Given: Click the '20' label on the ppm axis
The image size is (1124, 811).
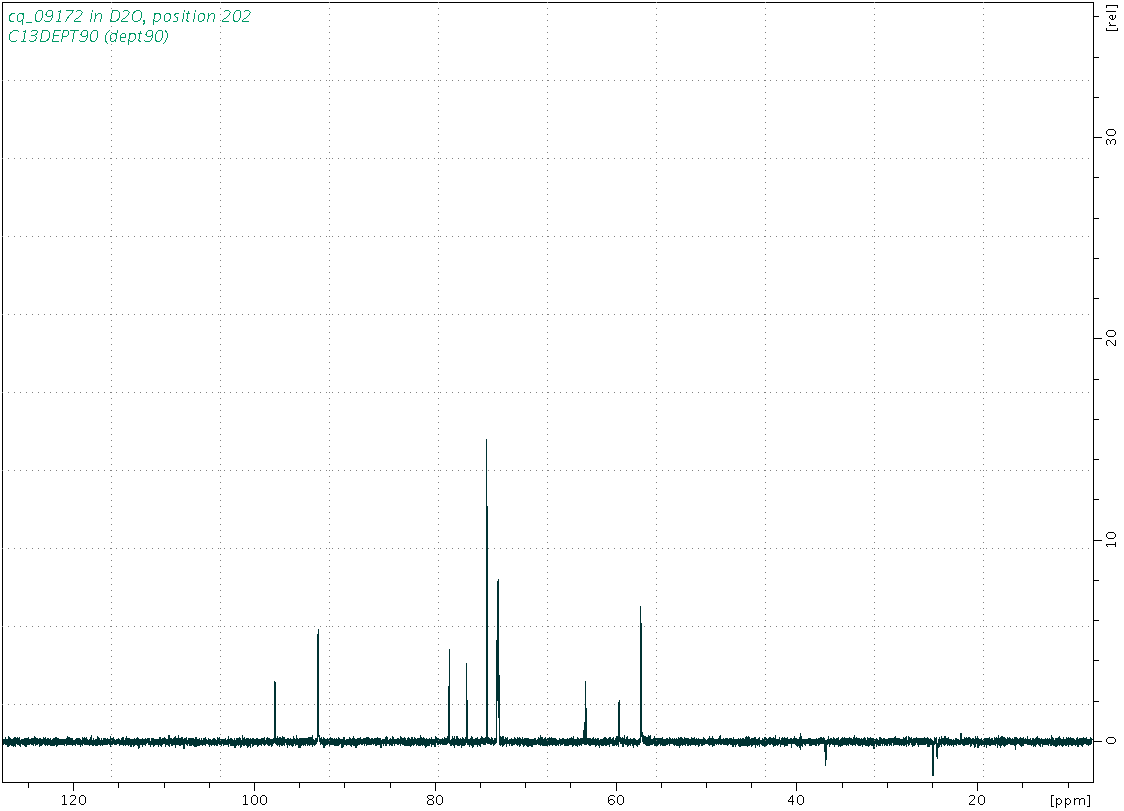Looking at the screenshot, I should [977, 800].
